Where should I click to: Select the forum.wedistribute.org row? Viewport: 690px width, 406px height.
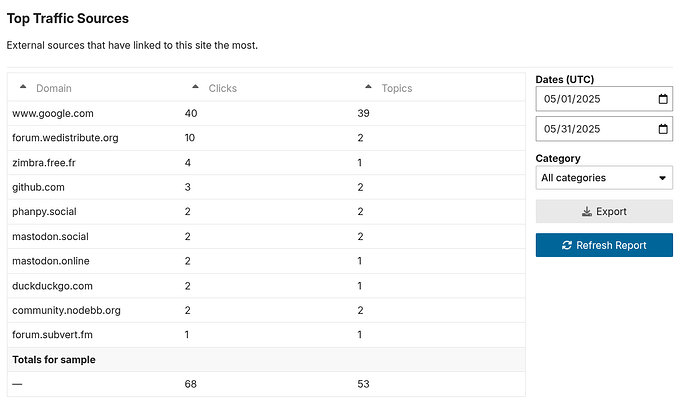coord(266,138)
